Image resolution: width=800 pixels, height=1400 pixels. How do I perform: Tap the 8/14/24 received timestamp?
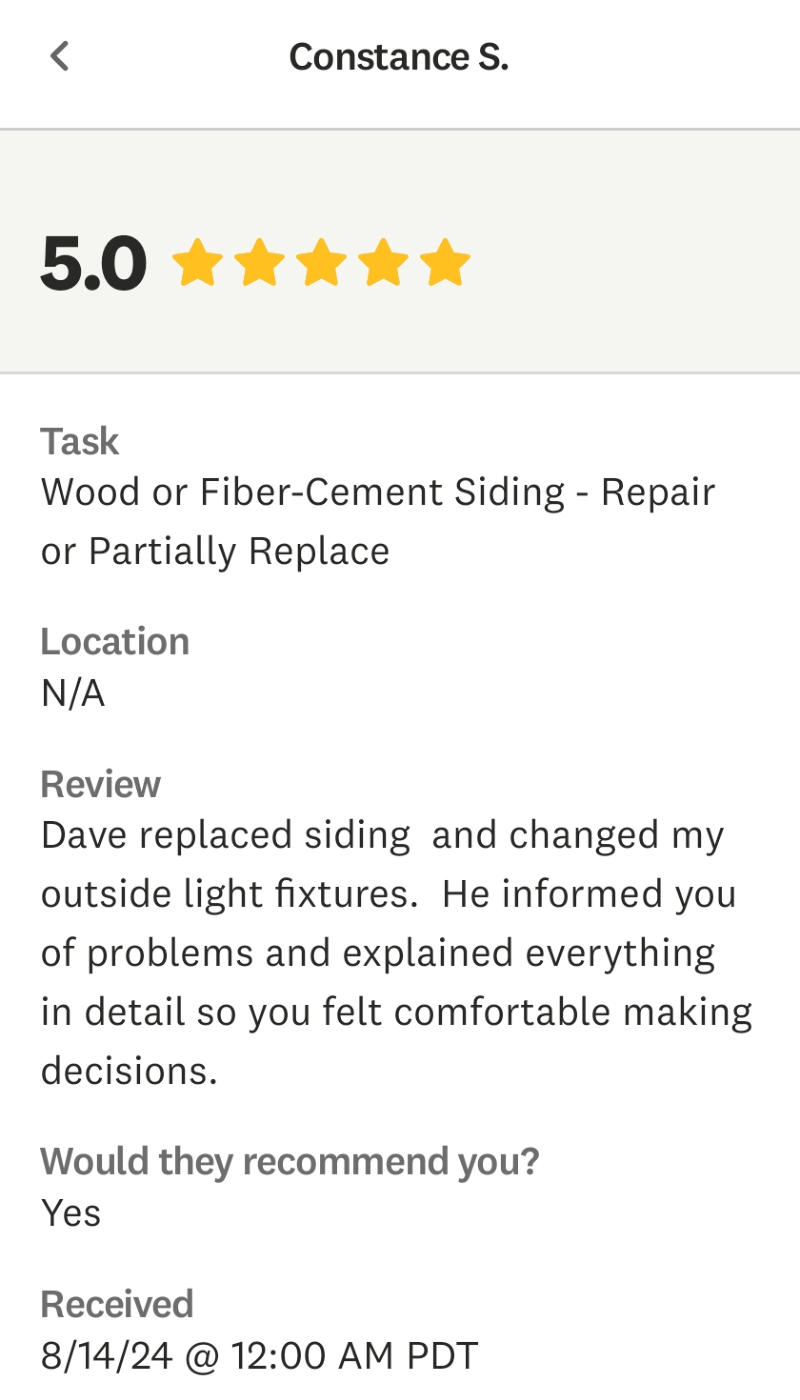pyautogui.click(x=259, y=1356)
